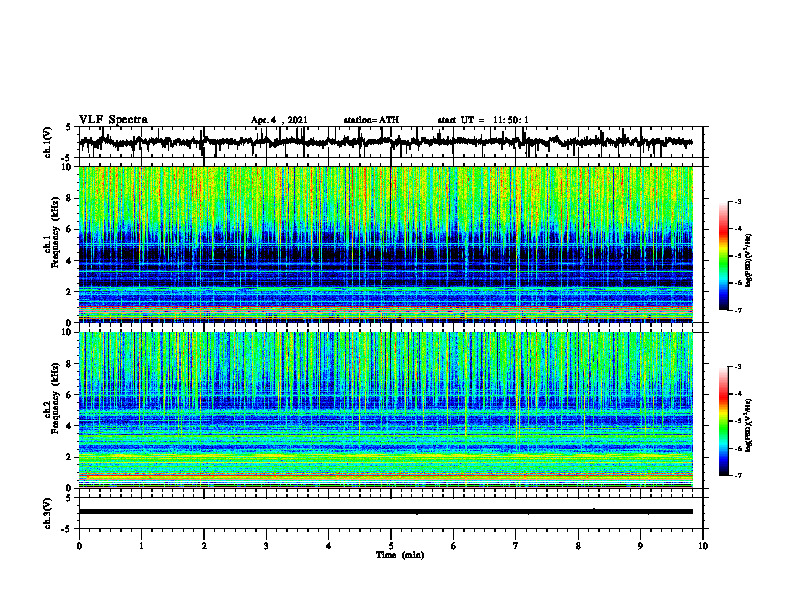Click time tick label "1" on the x-axis
792x612 pixels.
pos(141,546)
